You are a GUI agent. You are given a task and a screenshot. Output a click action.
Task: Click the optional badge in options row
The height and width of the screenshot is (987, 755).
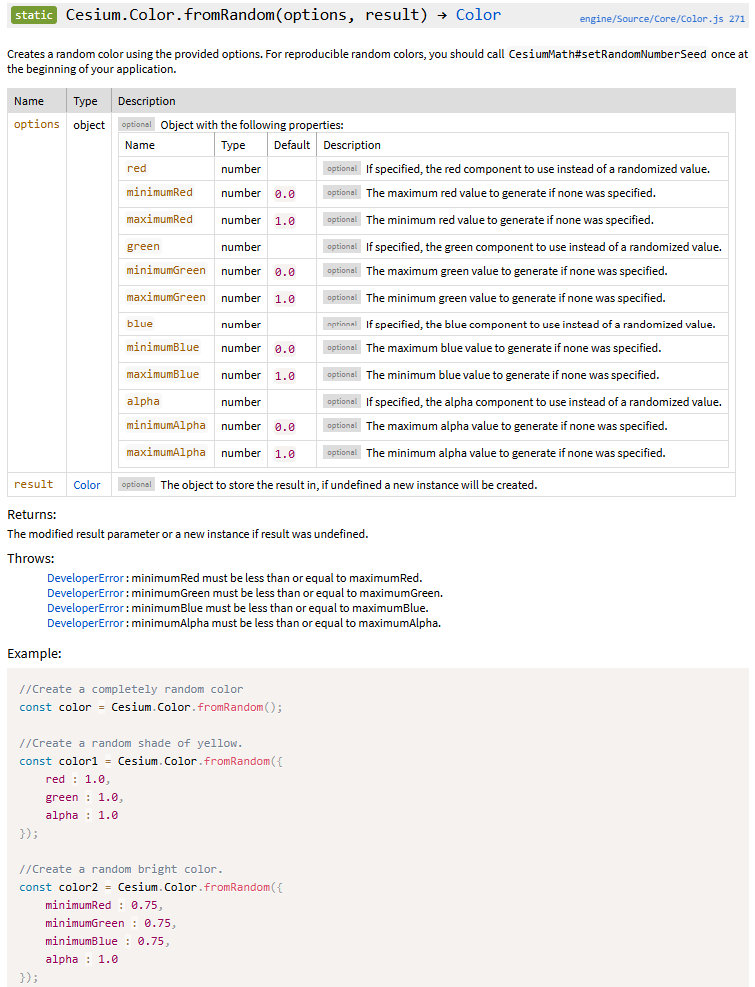point(137,125)
